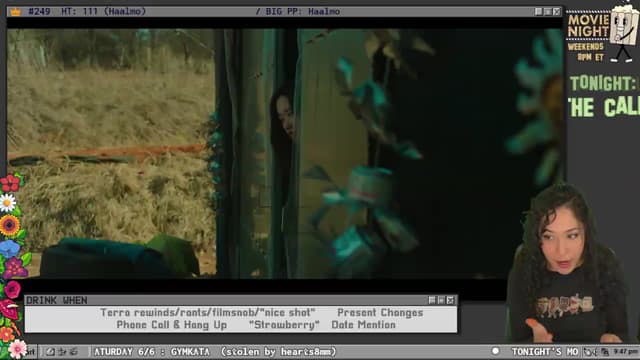Click the second quick-launch icon on the taskbar

tap(62, 351)
